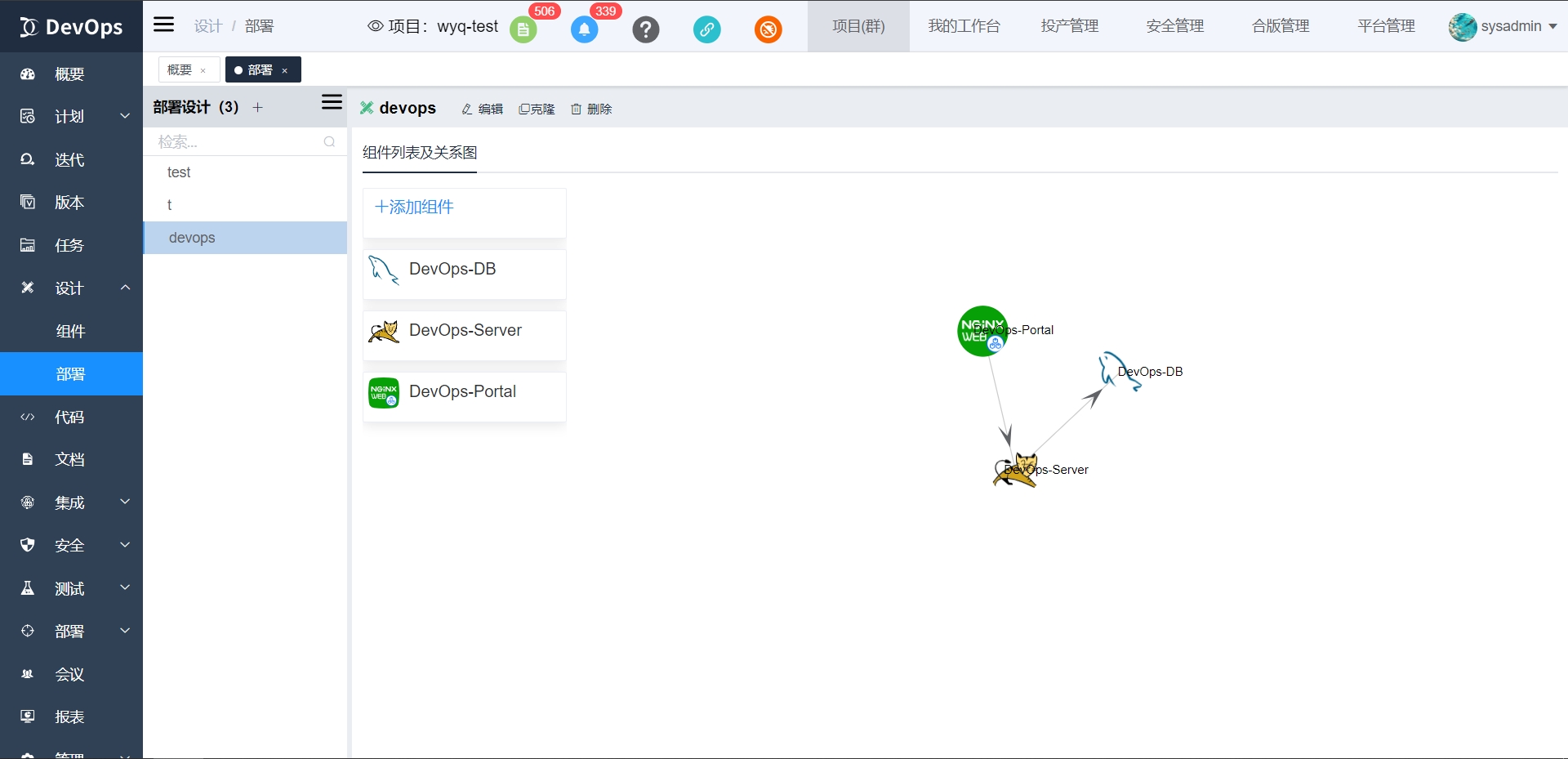This screenshot has width=1568, height=759.
Task: Click the 删除 delete button
Action: click(591, 109)
